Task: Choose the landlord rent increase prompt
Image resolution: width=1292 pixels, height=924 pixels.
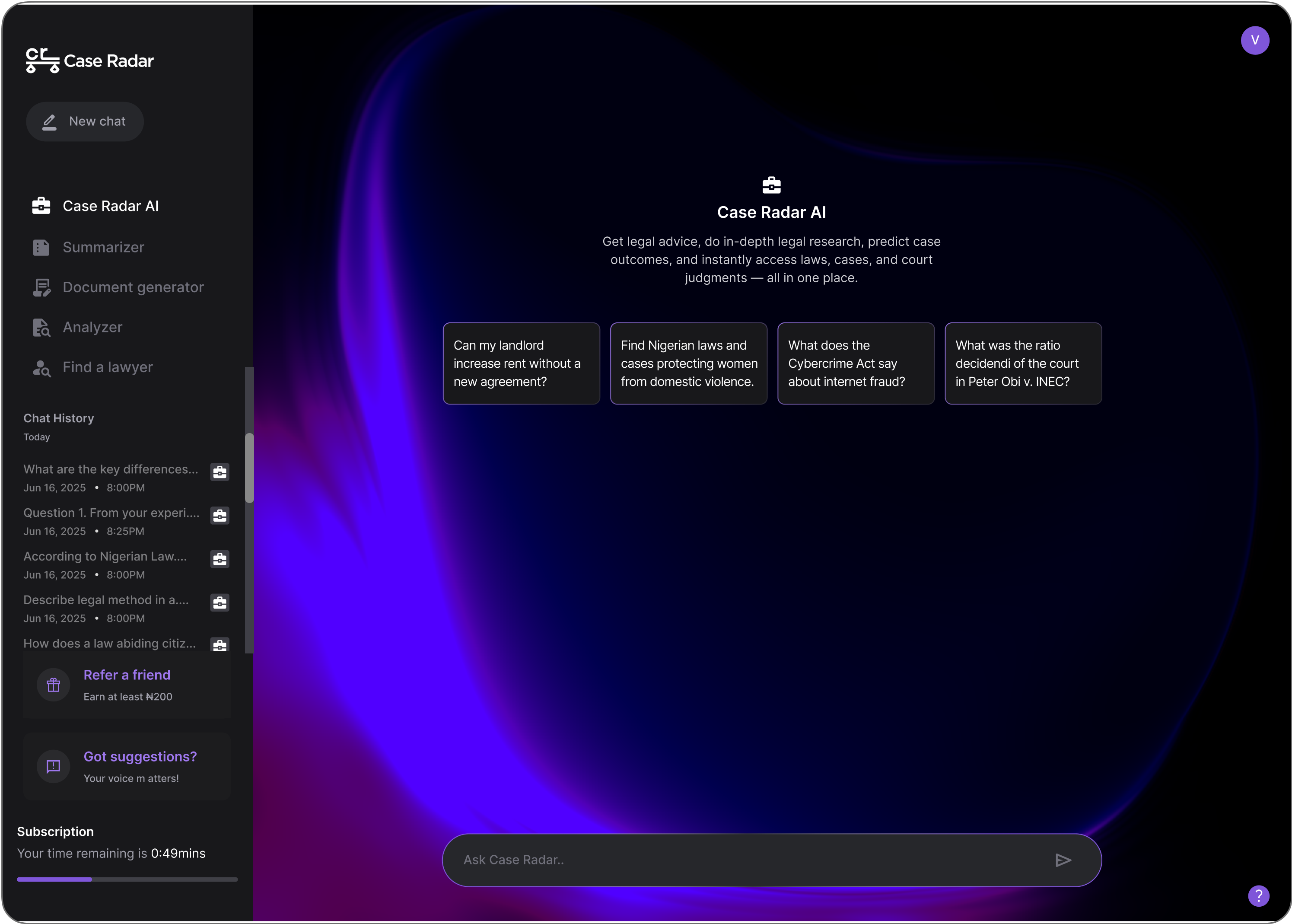Action: coord(521,363)
